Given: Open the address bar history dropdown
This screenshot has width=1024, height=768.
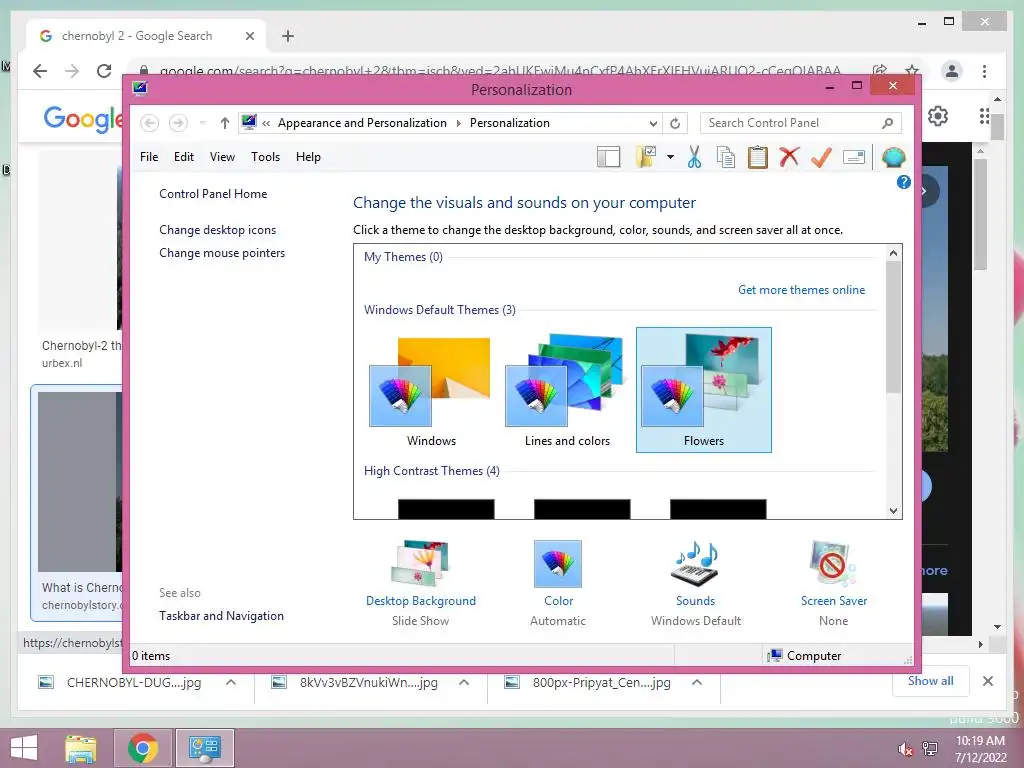Looking at the screenshot, I should pos(653,123).
